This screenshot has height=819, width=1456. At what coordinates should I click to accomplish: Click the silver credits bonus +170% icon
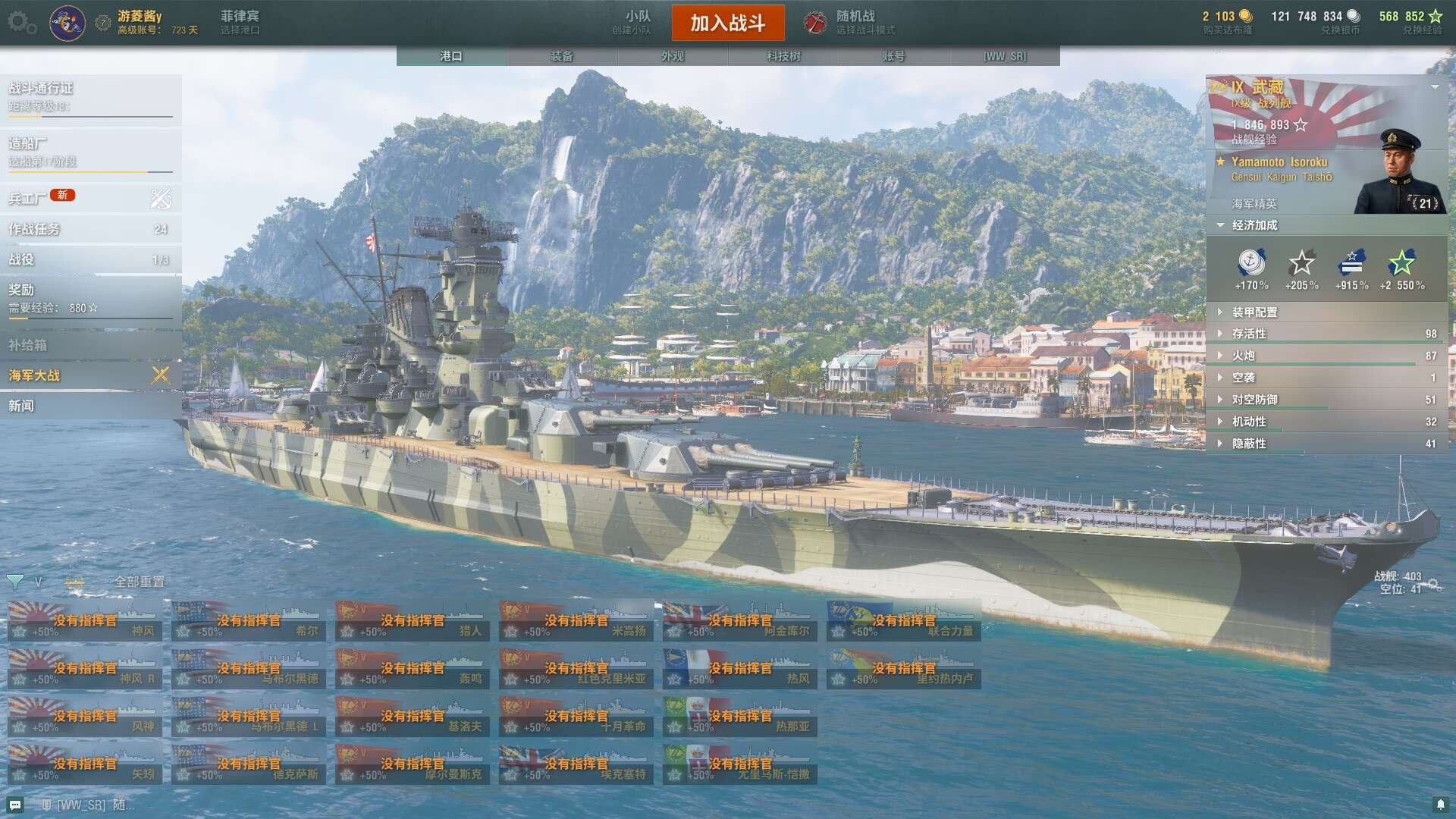[x=1251, y=263]
